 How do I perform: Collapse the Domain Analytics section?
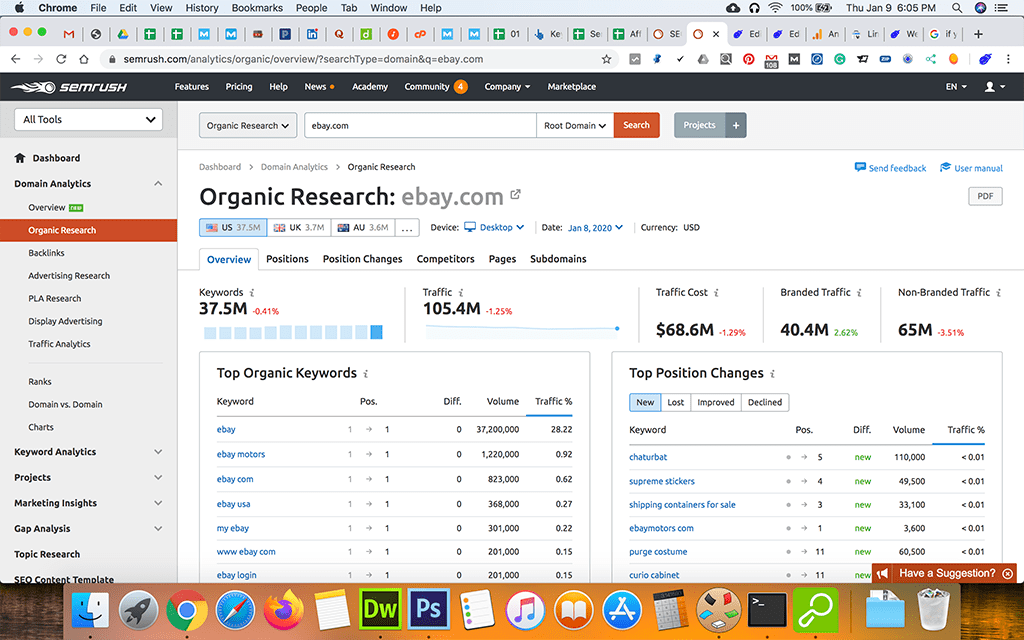(x=158, y=184)
